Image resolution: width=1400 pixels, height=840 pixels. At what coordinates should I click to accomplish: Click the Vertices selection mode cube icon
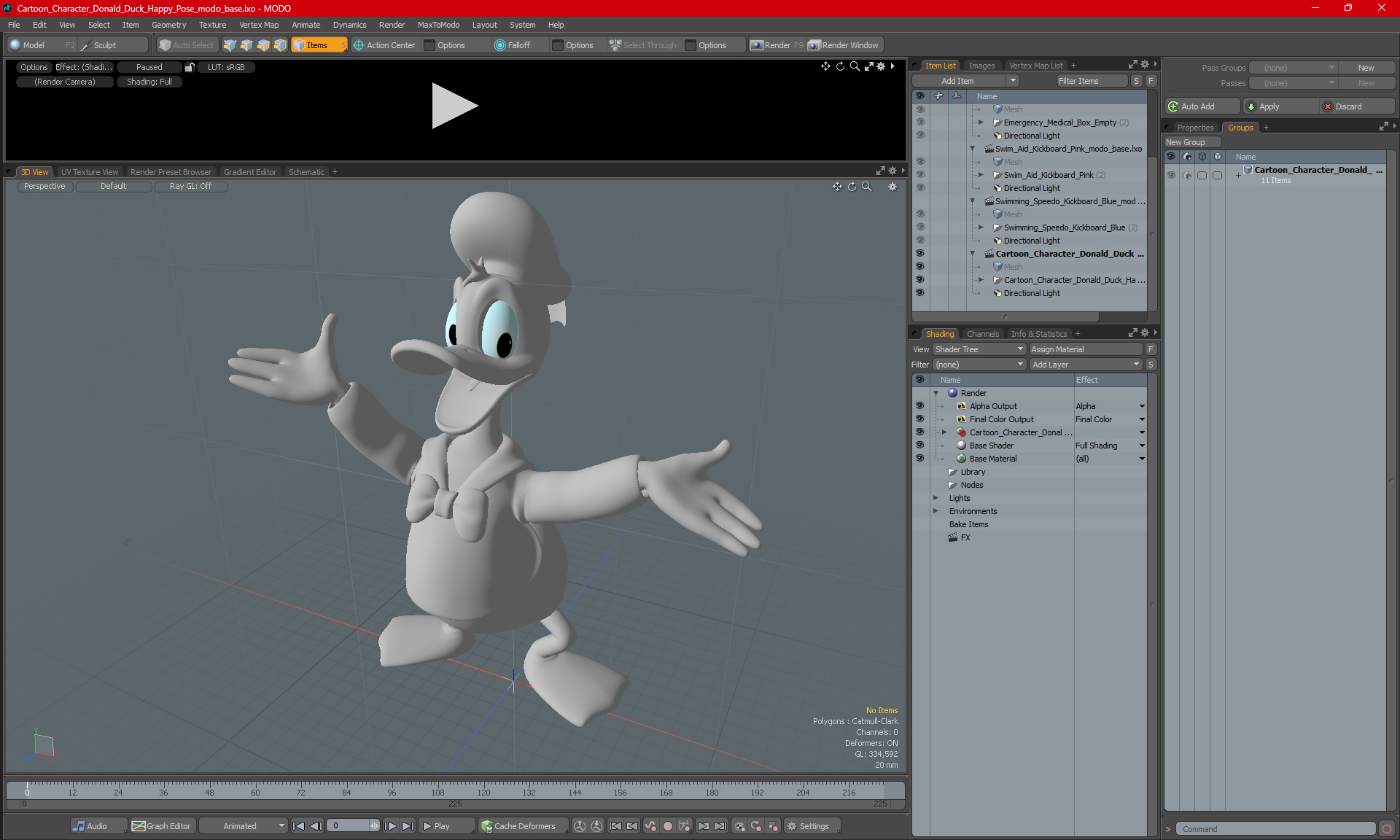click(x=230, y=45)
